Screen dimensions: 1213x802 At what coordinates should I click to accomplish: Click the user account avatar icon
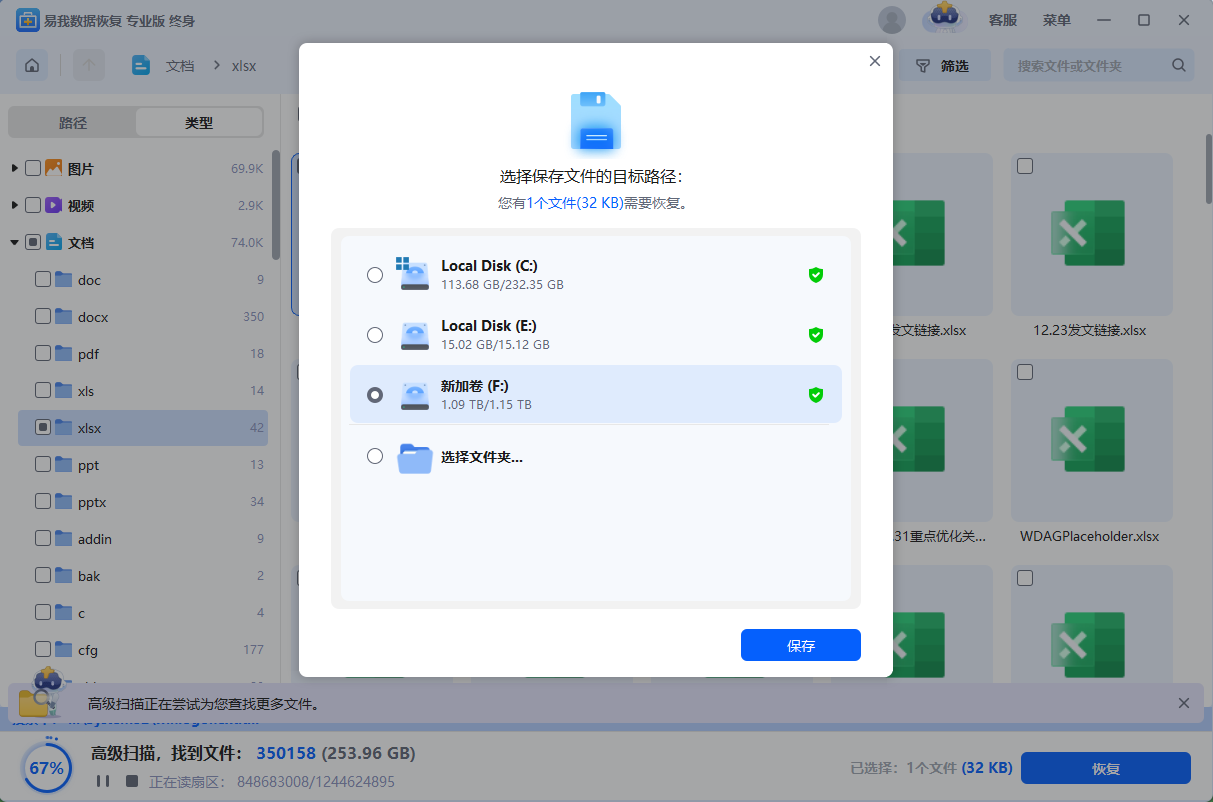click(x=891, y=20)
